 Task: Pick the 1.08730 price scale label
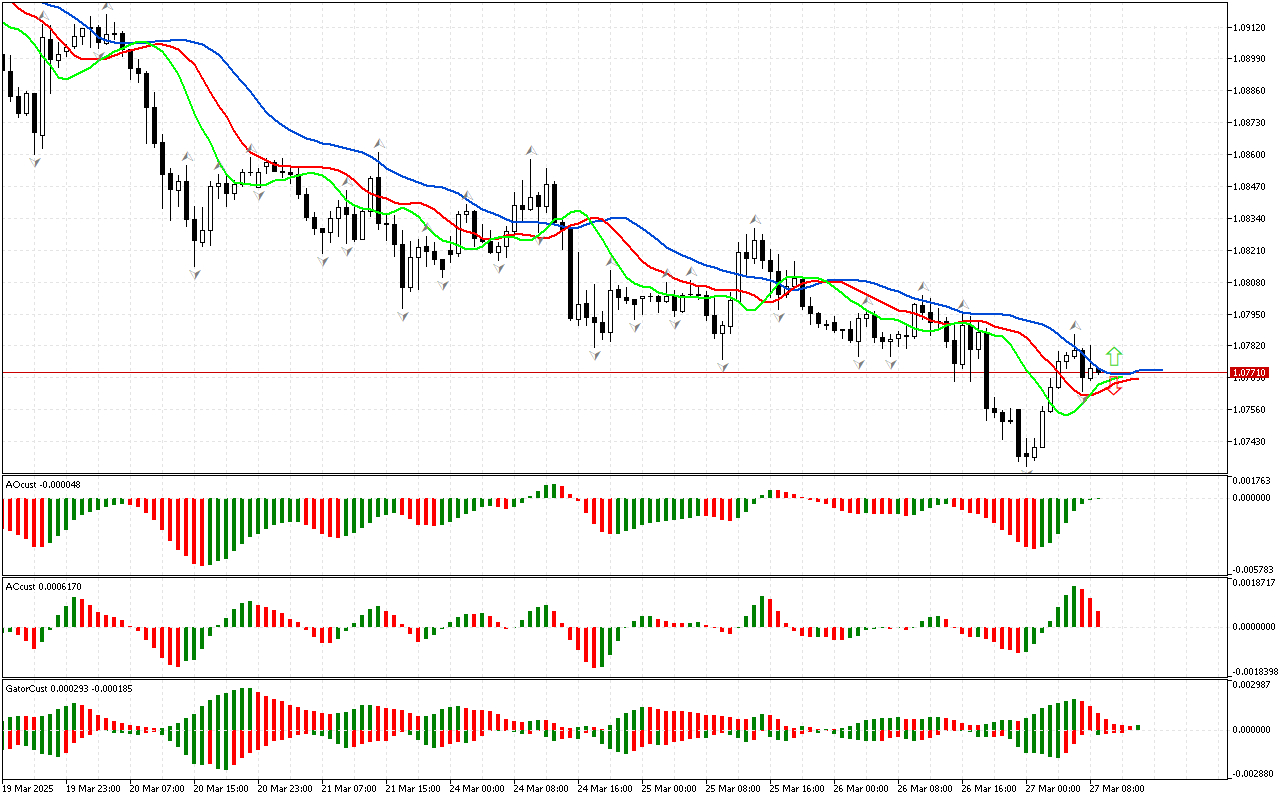coord(1252,122)
